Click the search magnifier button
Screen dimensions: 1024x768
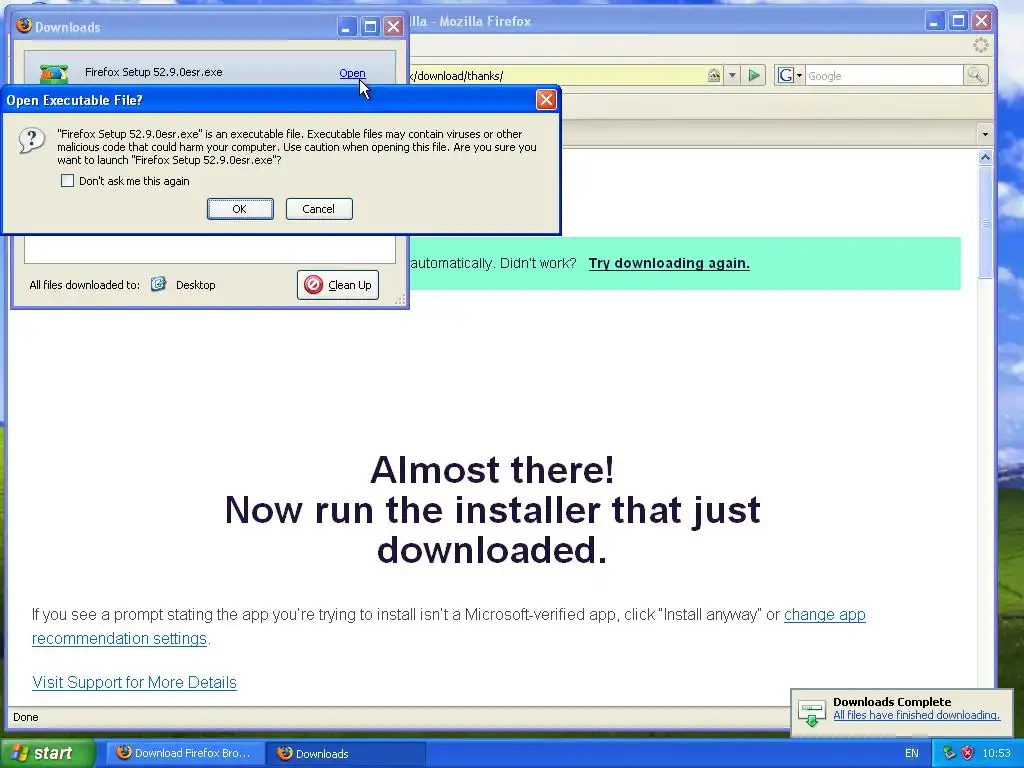point(975,76)
